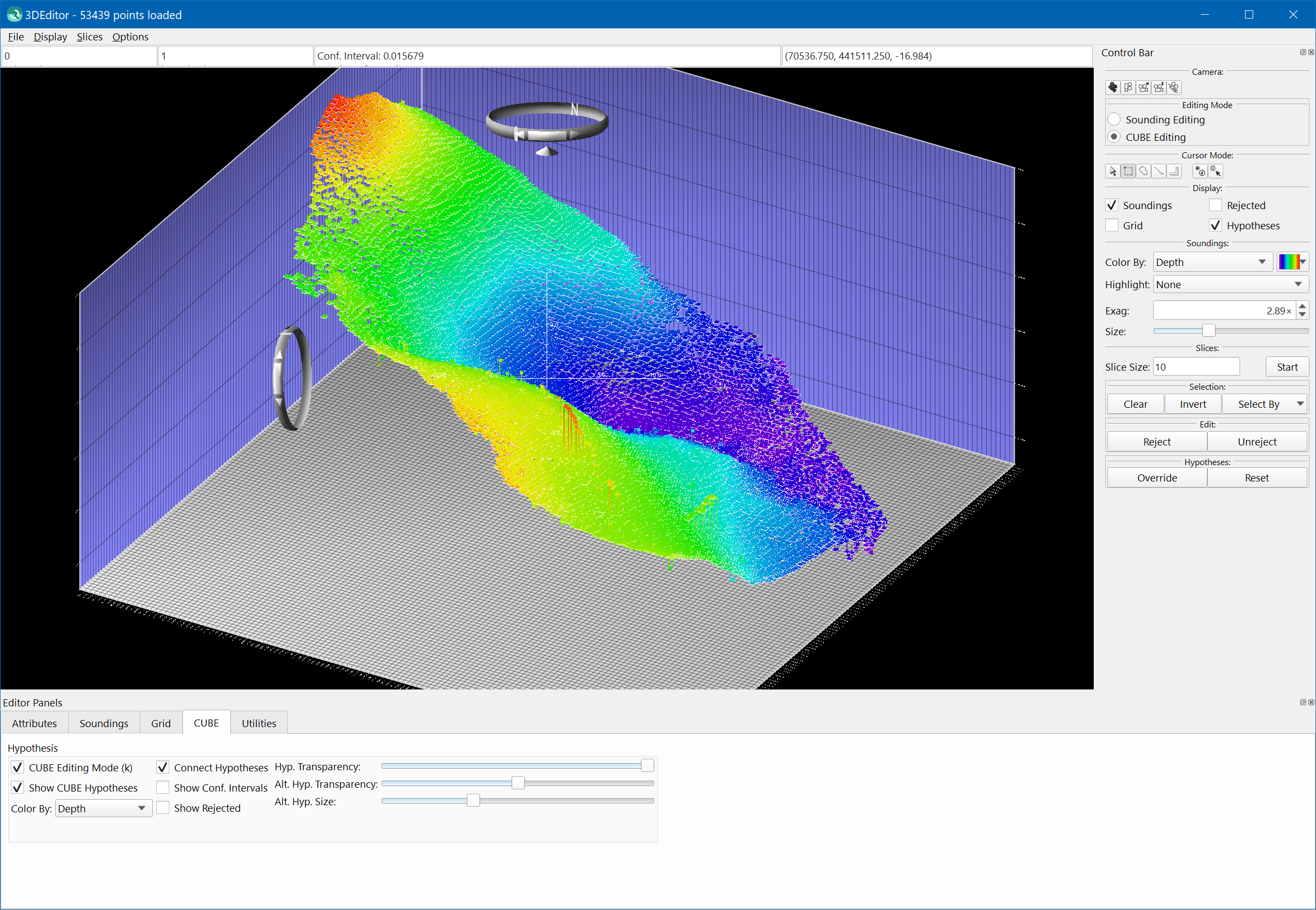Select the rectangle selection cursor mode
Screen dimensions: 1316x910
click(1128, 171)
